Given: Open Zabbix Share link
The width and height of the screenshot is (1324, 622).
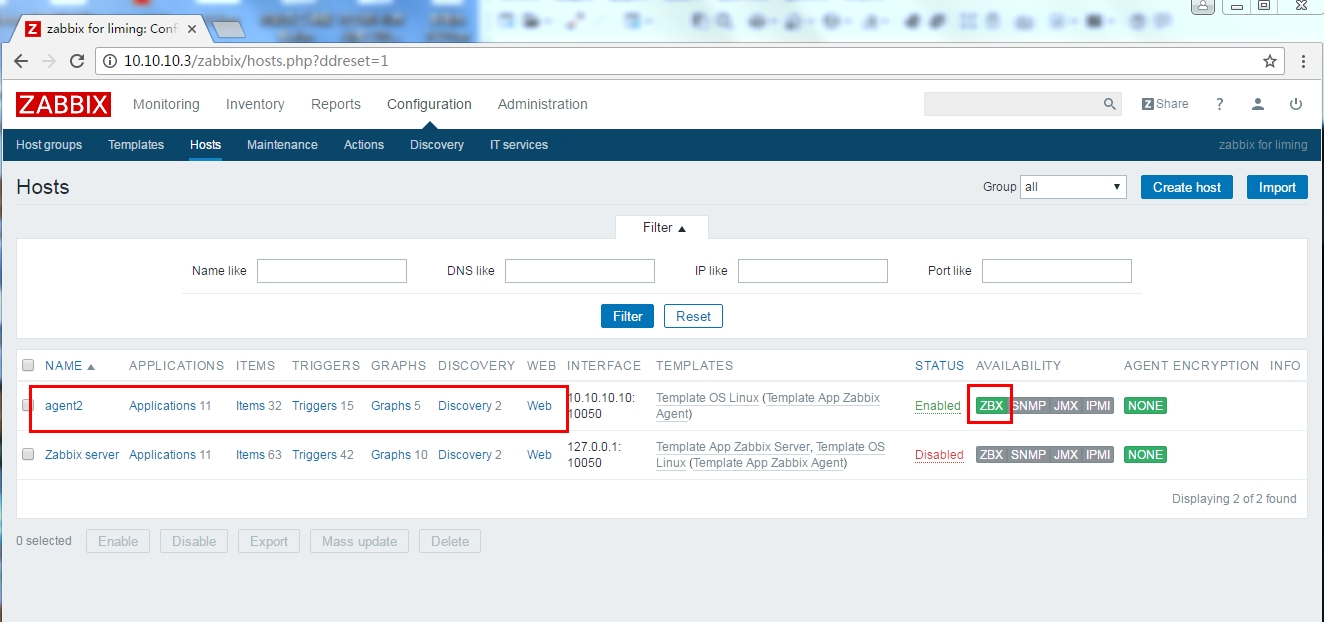Looking at the screenshot, I should click(x=1165, y=104).
